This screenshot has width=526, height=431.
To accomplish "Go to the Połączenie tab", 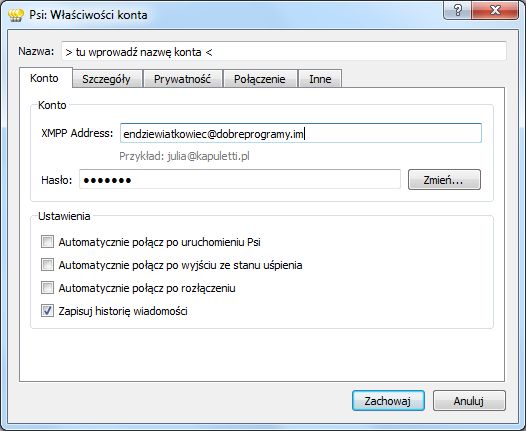I will [260, 79].
